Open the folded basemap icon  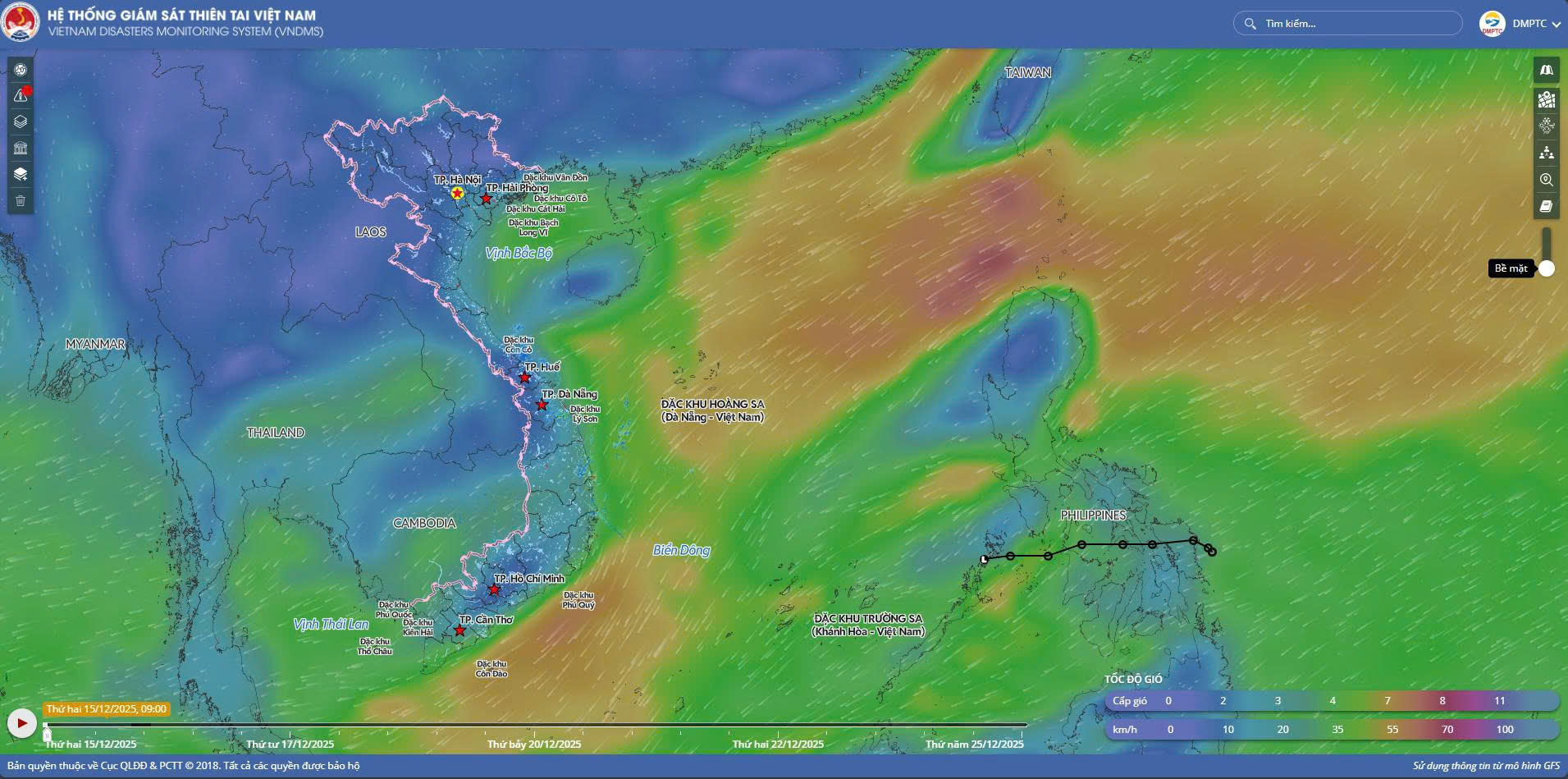1546,71
